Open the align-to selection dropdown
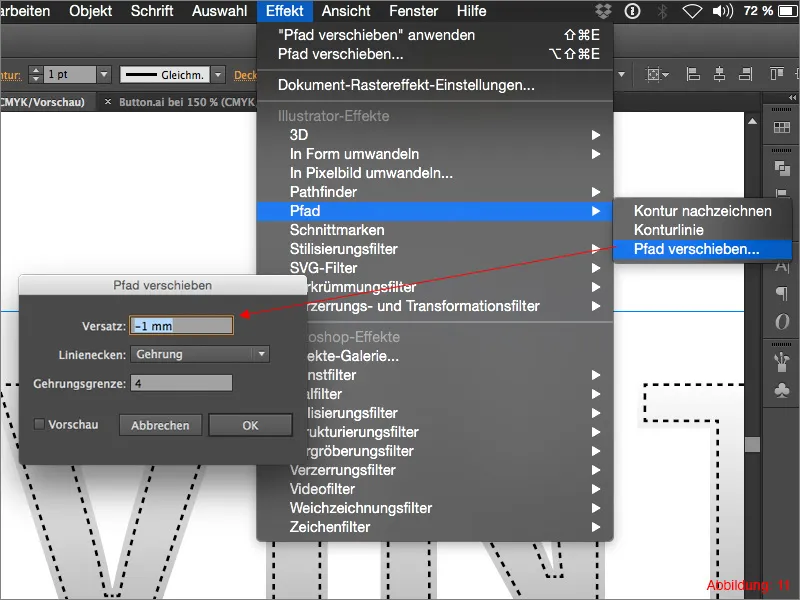This screenshot has height=600, width=800. pyautogui.click(x=657, y=74)
